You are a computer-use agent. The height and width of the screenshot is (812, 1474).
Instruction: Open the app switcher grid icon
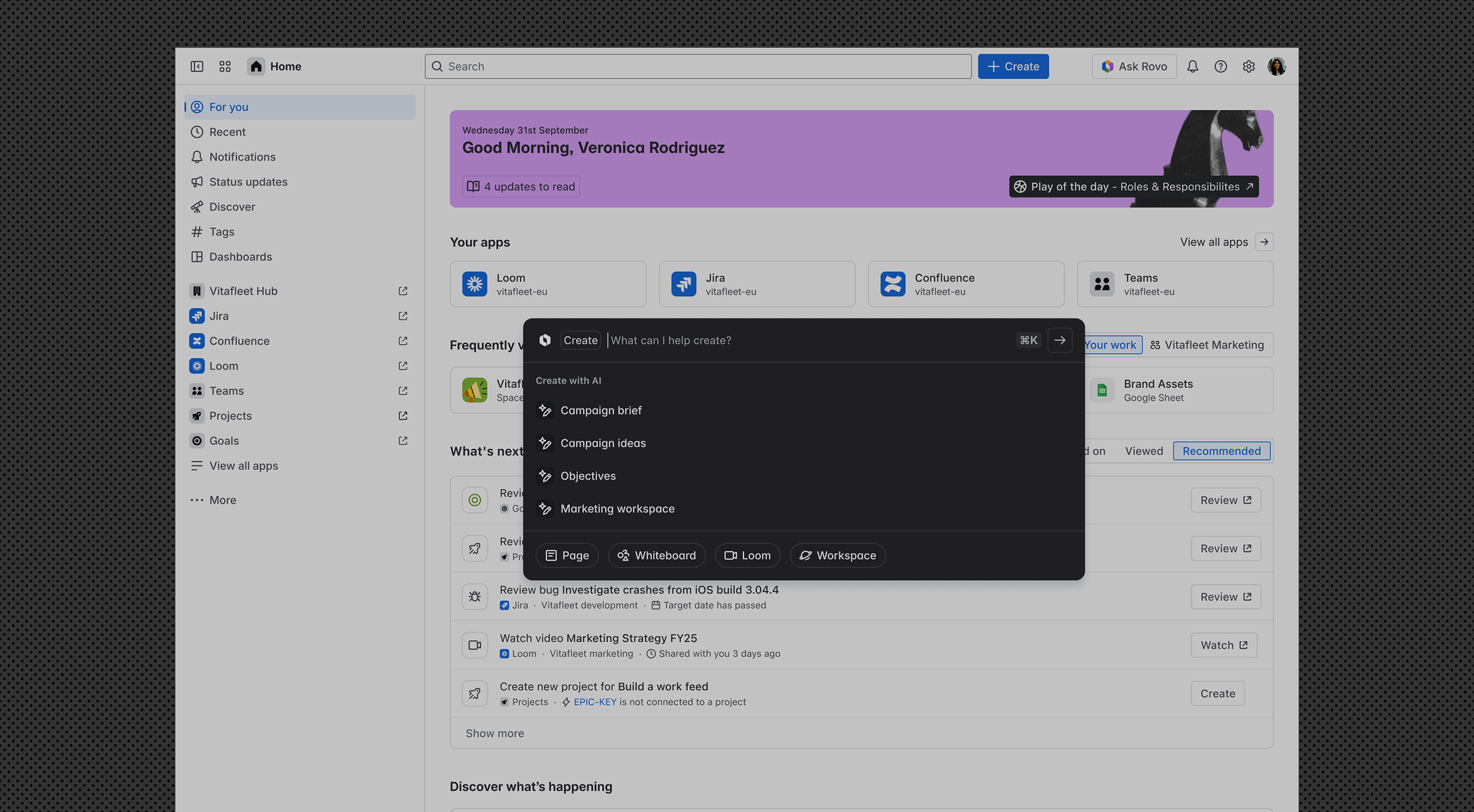pos(225,67)
